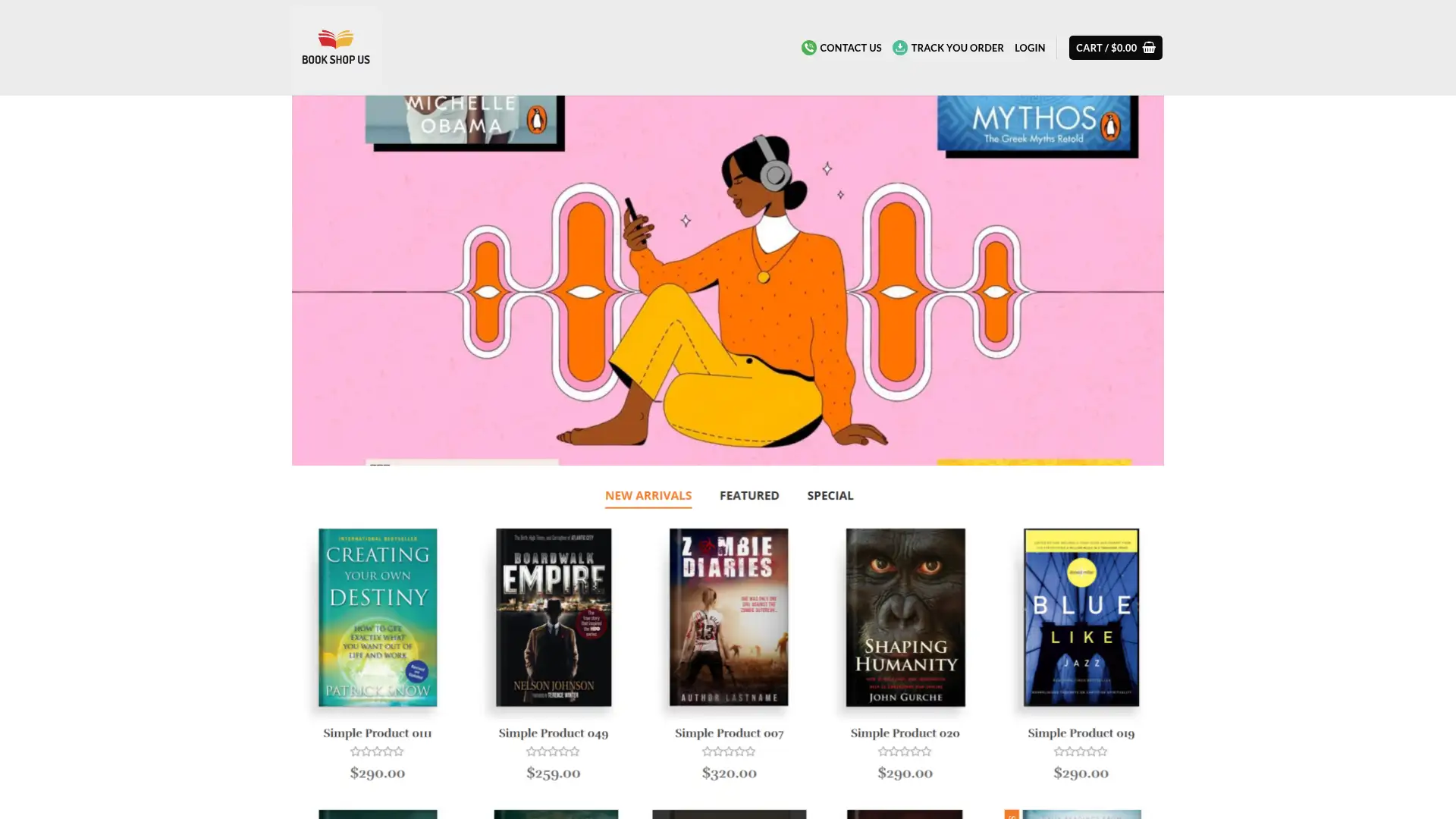The image size is (1456, 819).
Task: Click the Blue Like Jazz book cover
Action: pos(1081,617)
